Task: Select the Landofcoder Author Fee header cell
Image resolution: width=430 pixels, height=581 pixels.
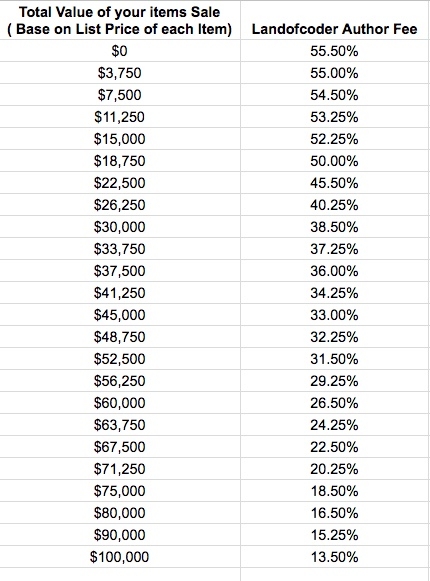Action: click(334, 20)
